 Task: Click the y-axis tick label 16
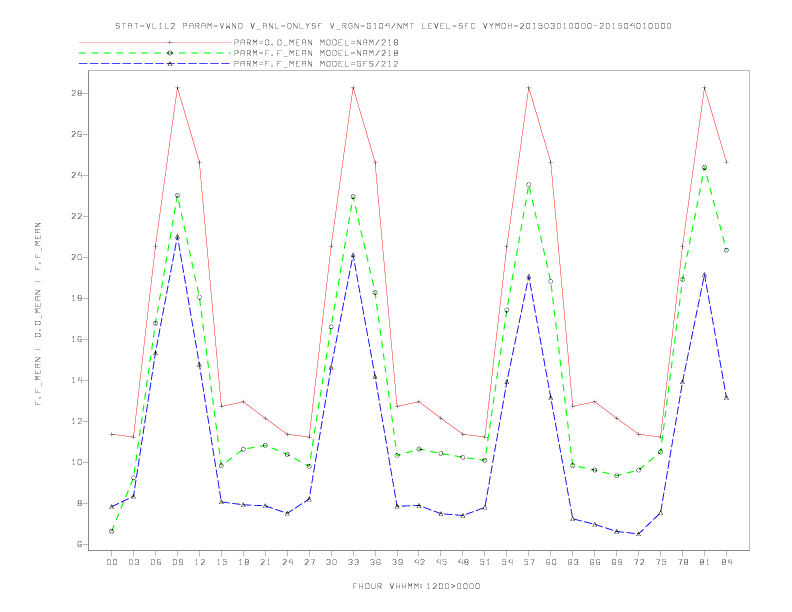pos(77,339)
